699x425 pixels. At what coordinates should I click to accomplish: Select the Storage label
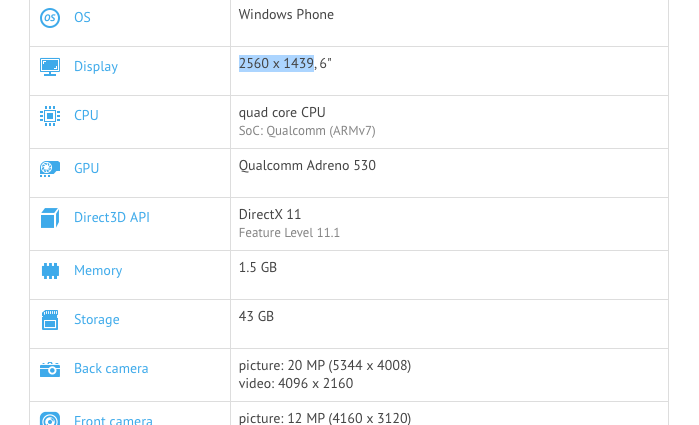tap(96, 319)
